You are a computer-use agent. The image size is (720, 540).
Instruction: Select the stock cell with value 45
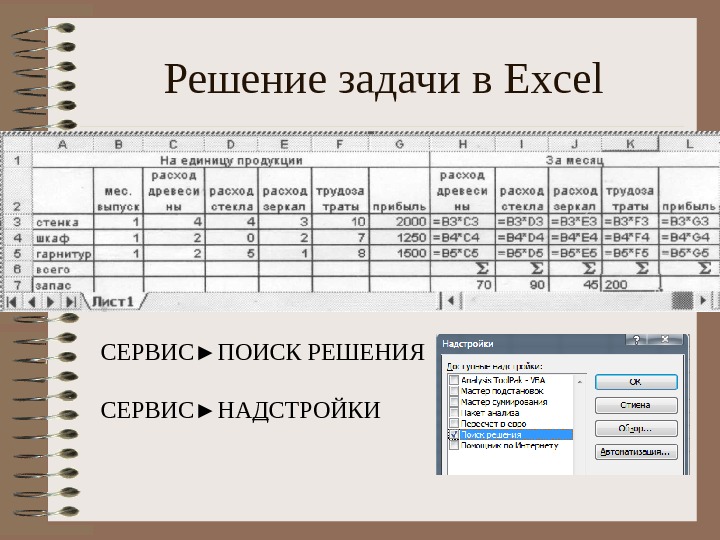point(575,285)
